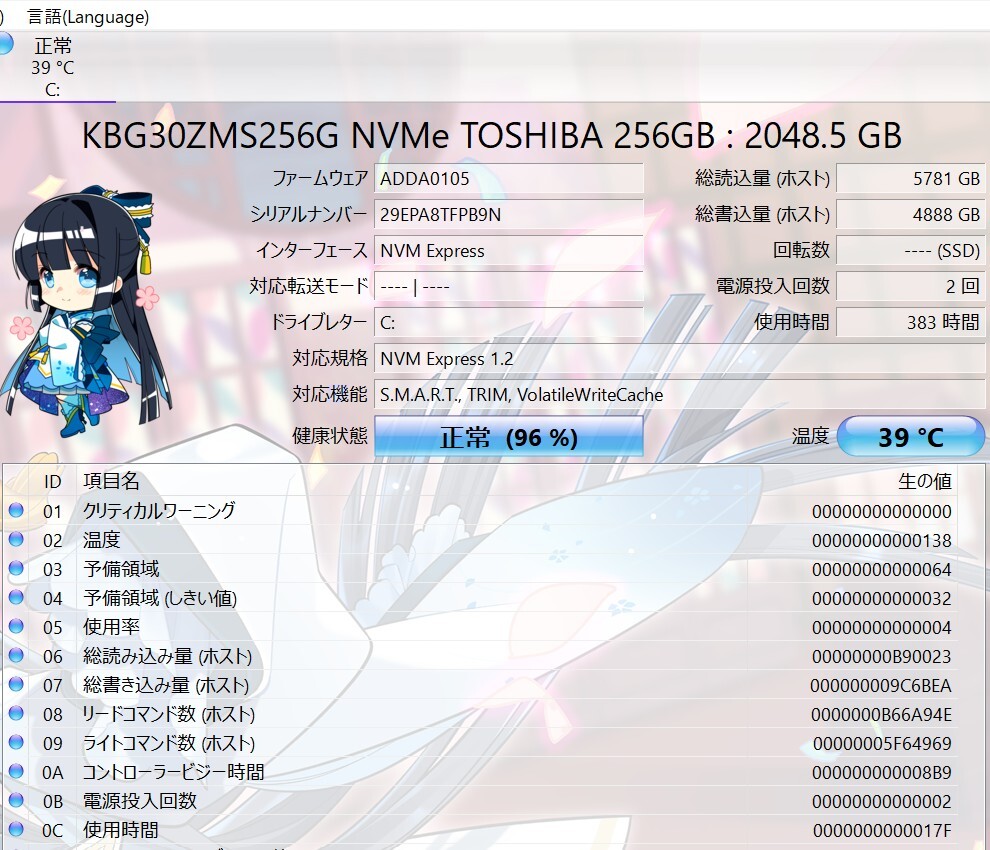
Task: Click status icon for 04 予備領域 (しきい値)
Action: tap(16, 597)
